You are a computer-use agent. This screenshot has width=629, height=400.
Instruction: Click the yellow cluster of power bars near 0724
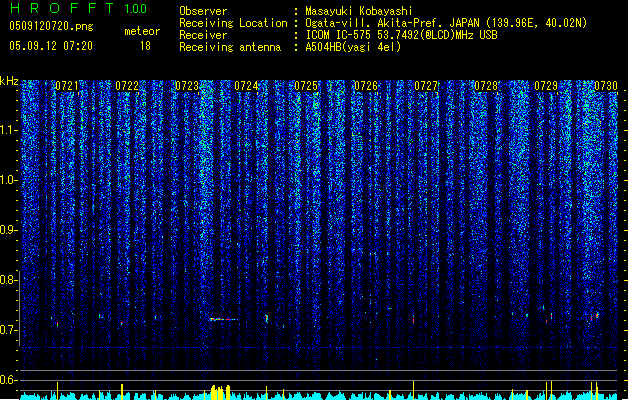(x=221, y=392)
